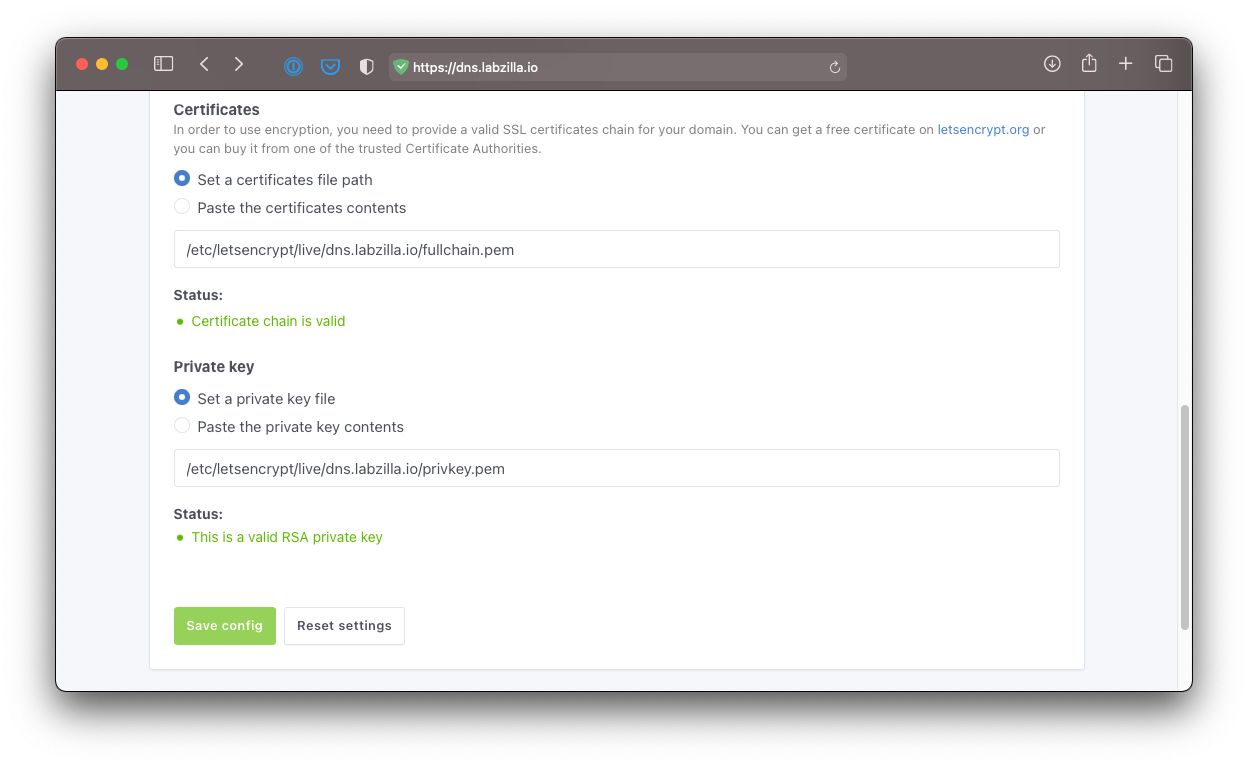Open a new tab with plus icon
The height and width of the screenshot is (765, 1248).
click(1126, 64)
